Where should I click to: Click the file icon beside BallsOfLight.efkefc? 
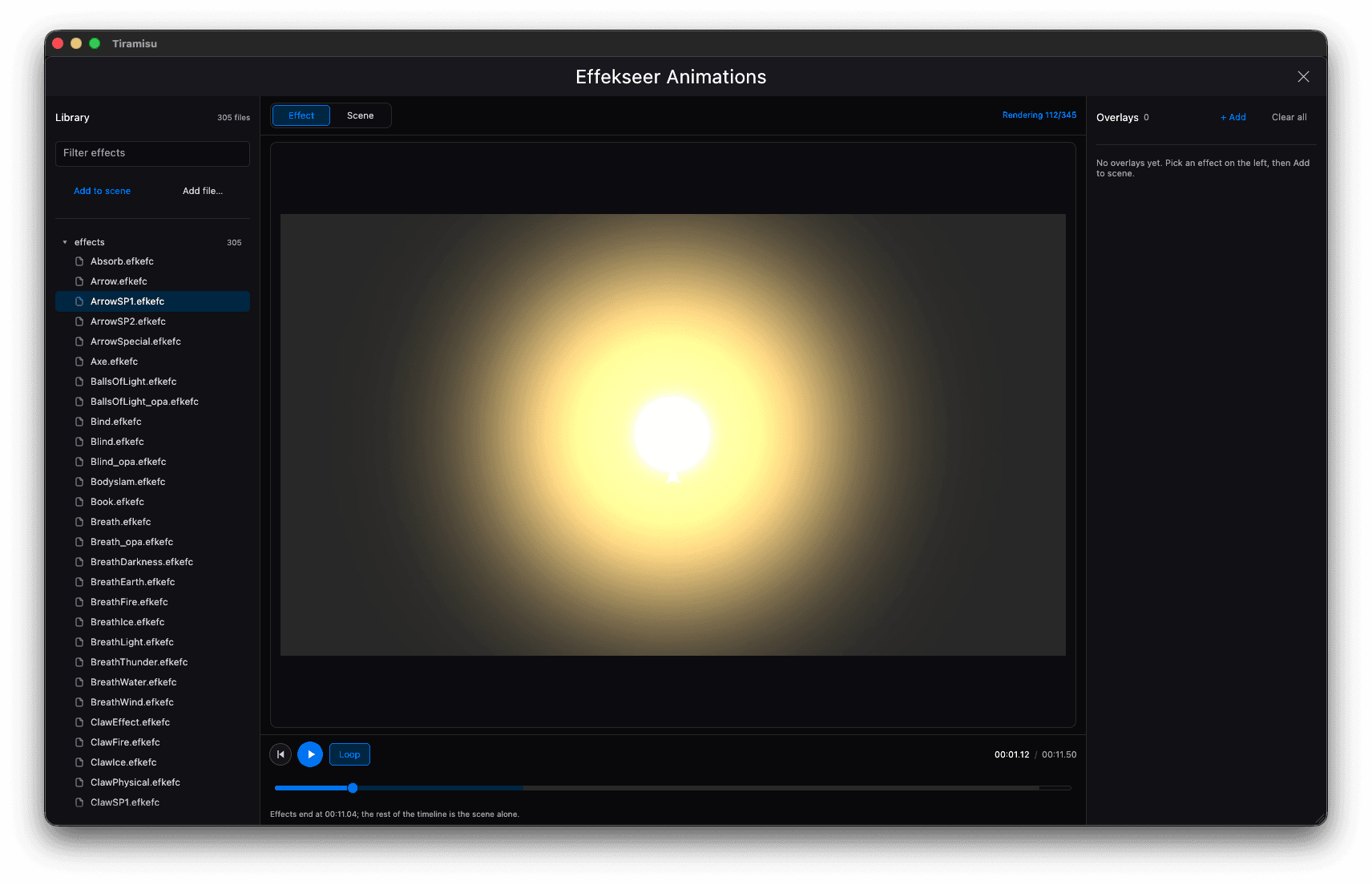click(x=79, y=382)
